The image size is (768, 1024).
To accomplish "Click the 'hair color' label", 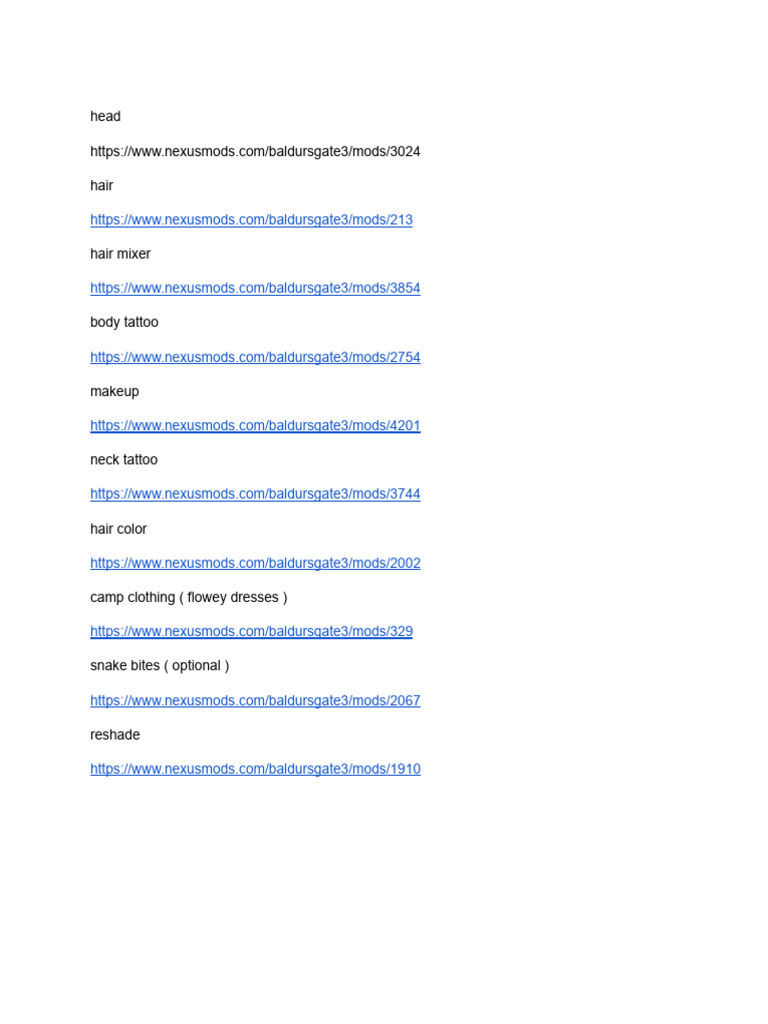I will [118, 529].
